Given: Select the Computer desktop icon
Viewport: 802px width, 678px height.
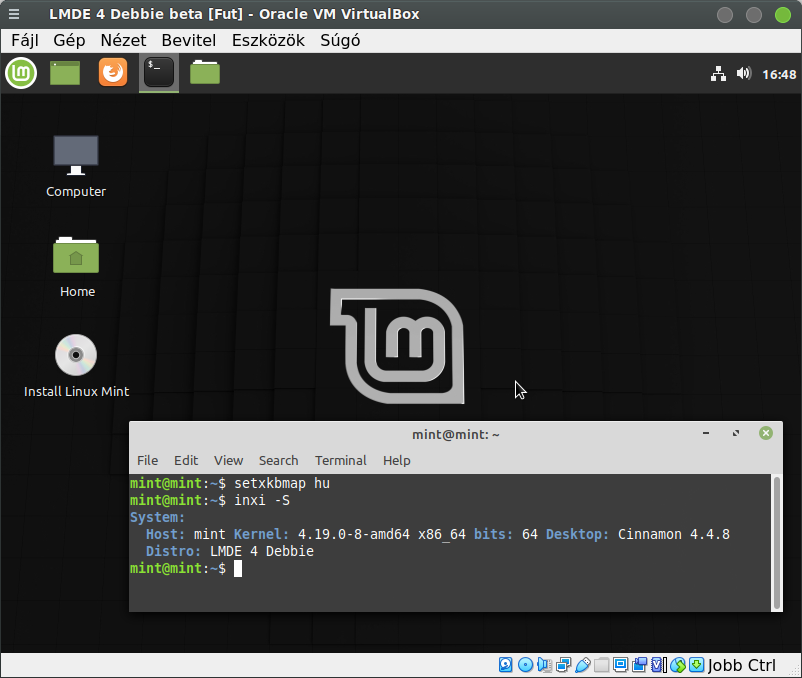Looking at the screenshot, I should tap(76, 166).
